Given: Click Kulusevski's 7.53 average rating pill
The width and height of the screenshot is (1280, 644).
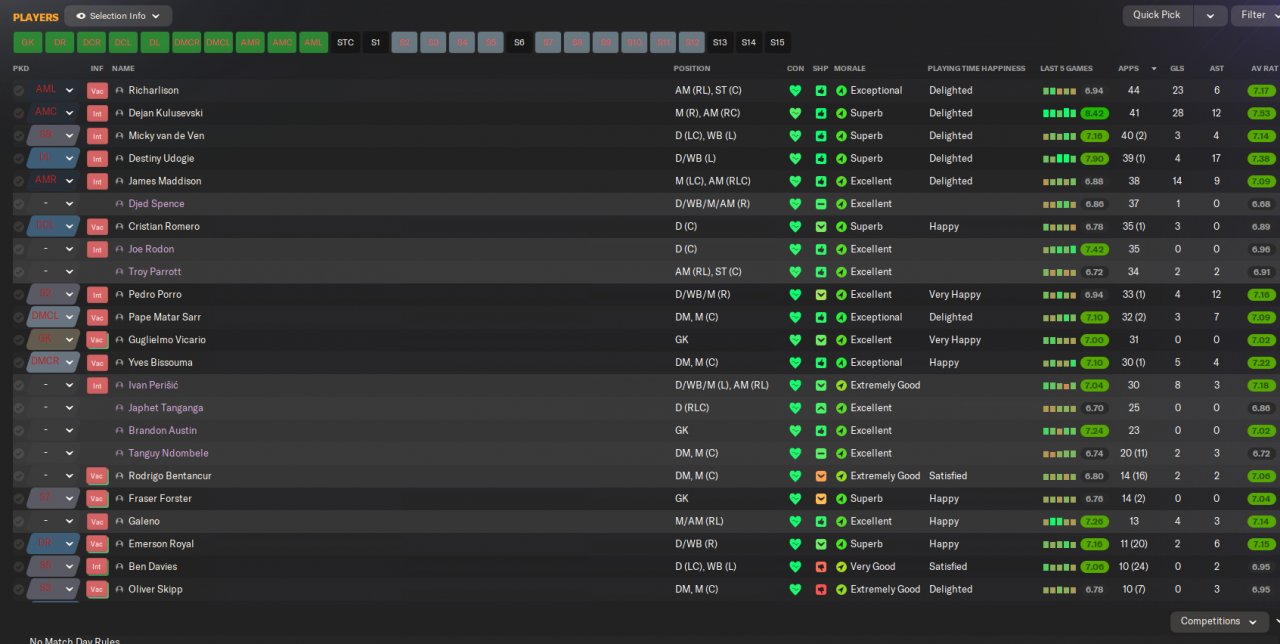Looking at the screenshot, I should (x=1262, y=113).
